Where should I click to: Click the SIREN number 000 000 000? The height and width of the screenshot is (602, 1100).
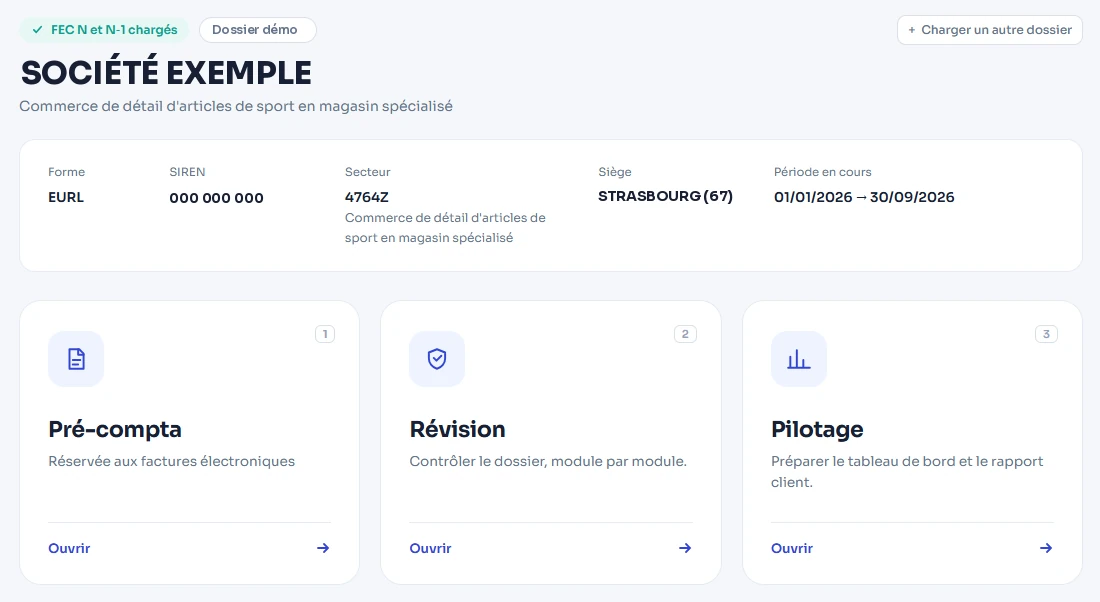click(216, 198)
